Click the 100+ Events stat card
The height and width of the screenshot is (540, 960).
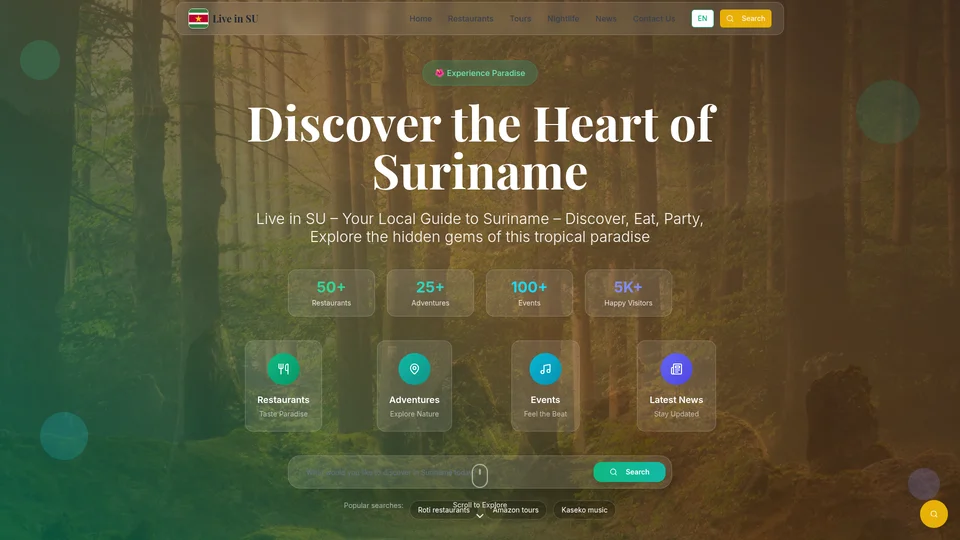pyautogui.click(x=529, y=293)
